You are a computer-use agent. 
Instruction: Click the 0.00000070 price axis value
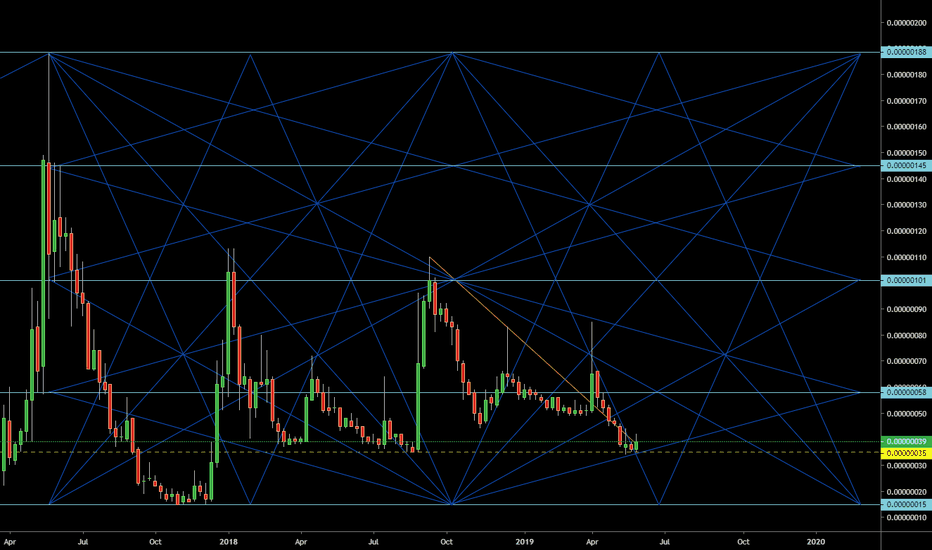point(906,362)
